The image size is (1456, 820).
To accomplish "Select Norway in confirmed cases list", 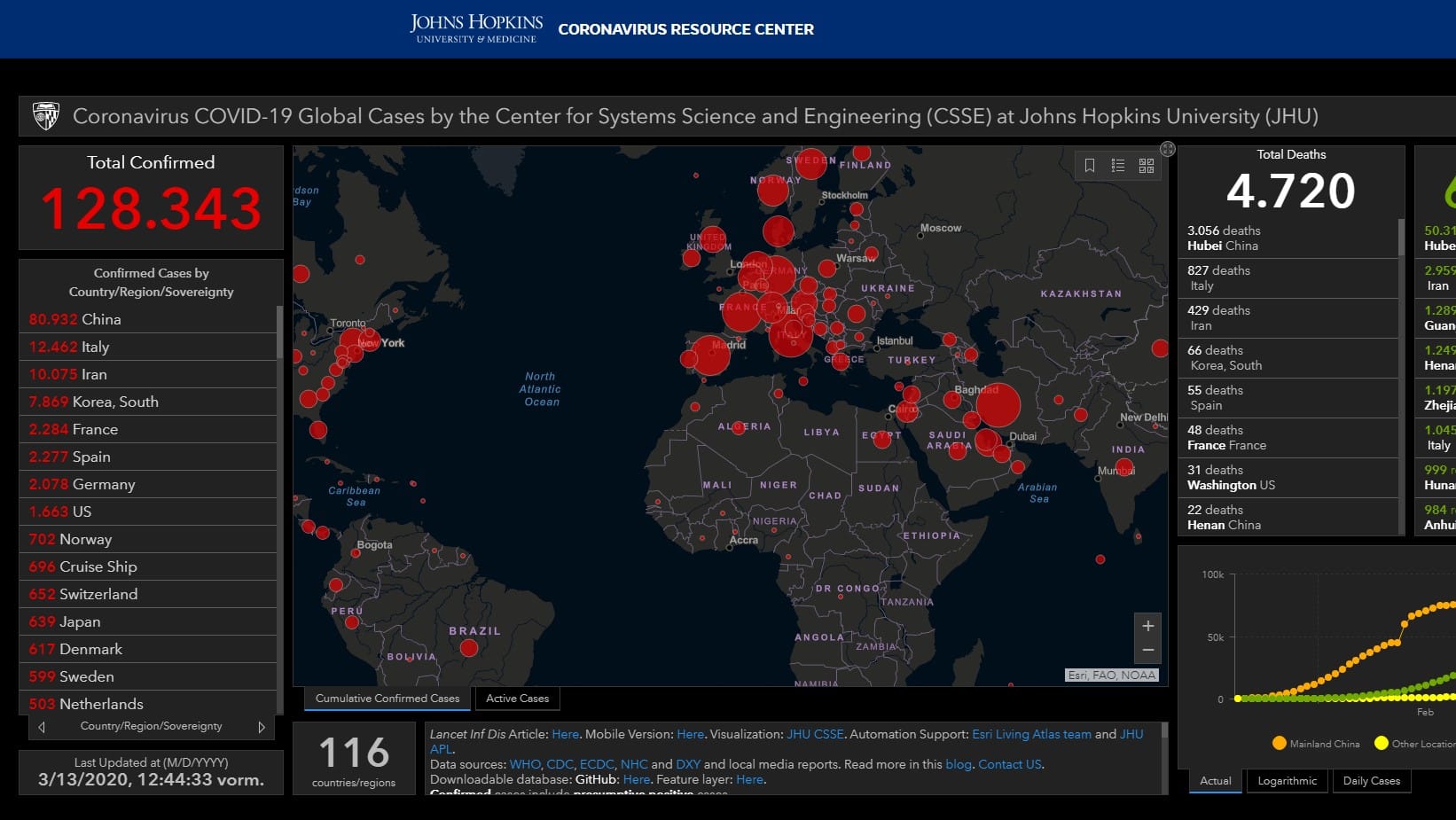I will (x=147, y=539).
